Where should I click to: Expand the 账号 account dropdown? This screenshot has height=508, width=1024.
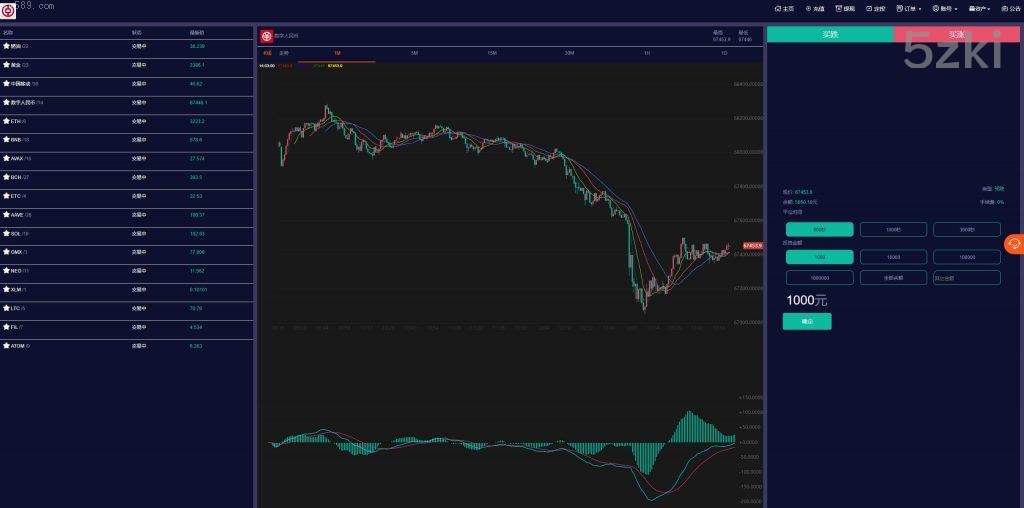[x=945, y=9]
